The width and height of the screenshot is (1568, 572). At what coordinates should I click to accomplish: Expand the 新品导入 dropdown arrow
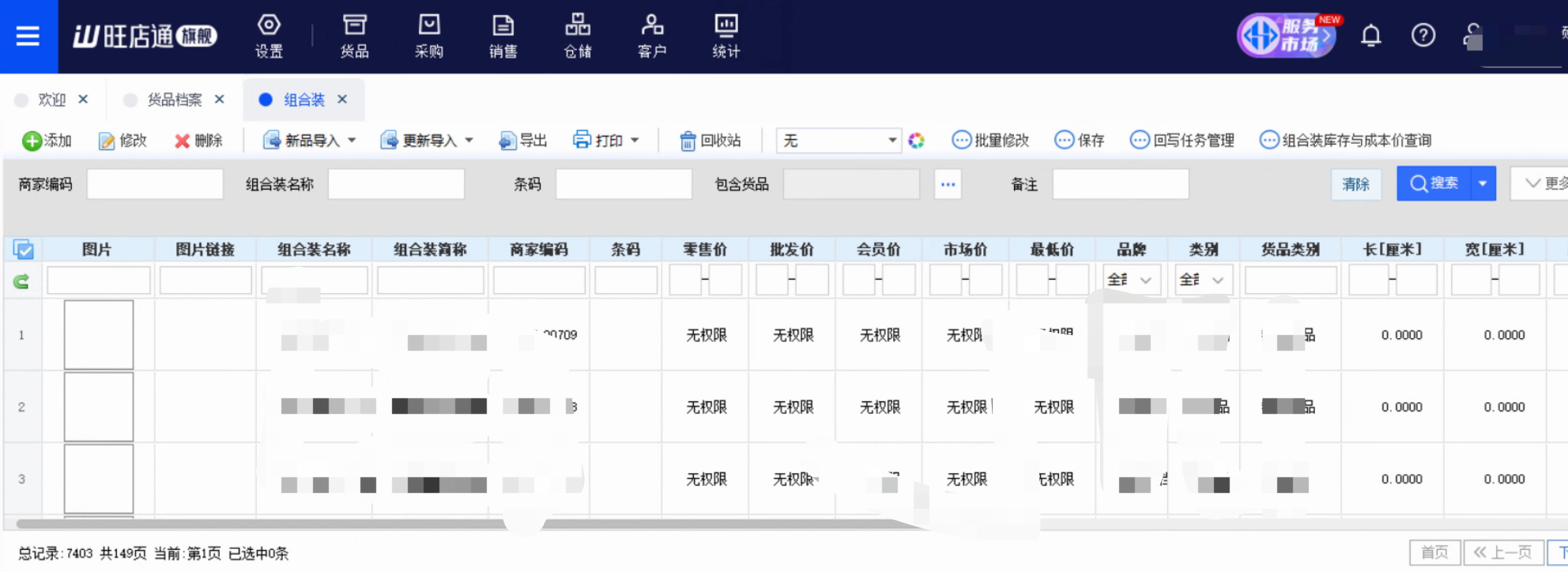tap(352, 141)
